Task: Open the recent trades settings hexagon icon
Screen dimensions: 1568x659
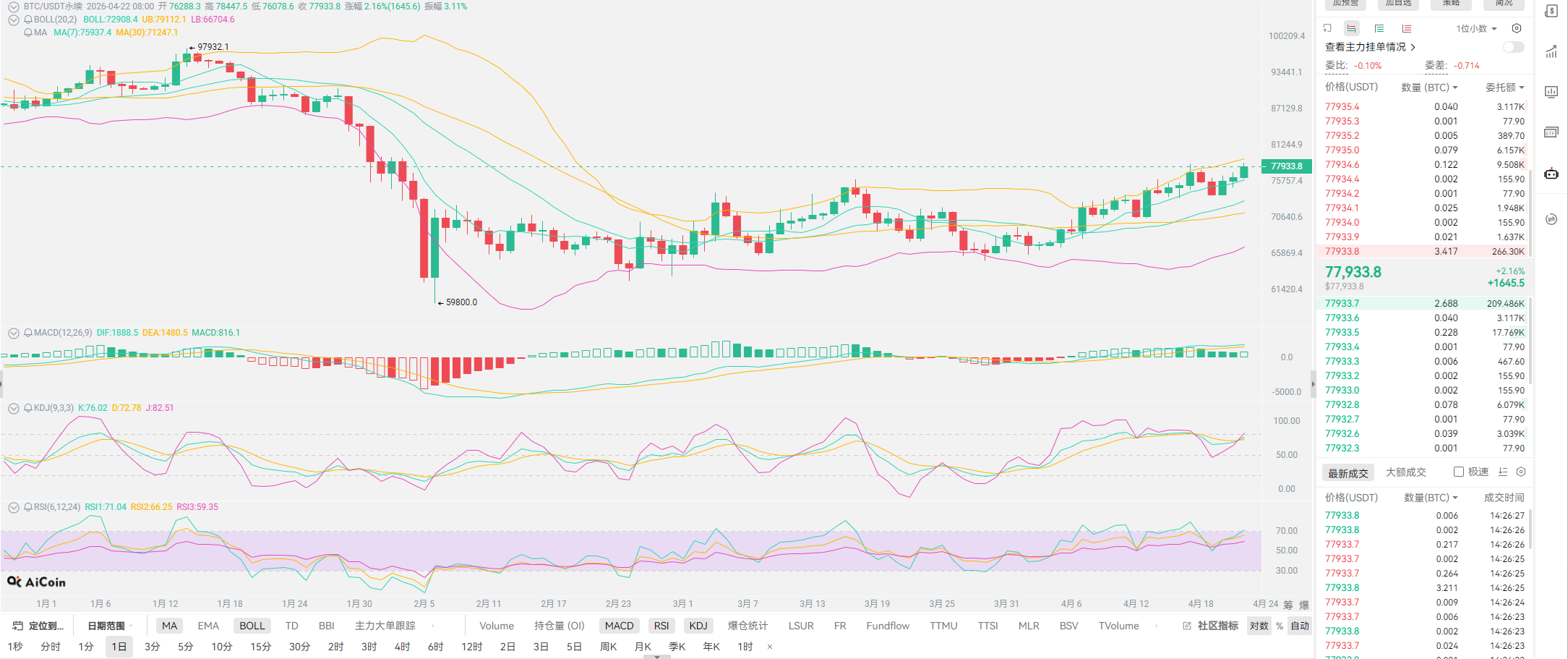Action: 1521,472
